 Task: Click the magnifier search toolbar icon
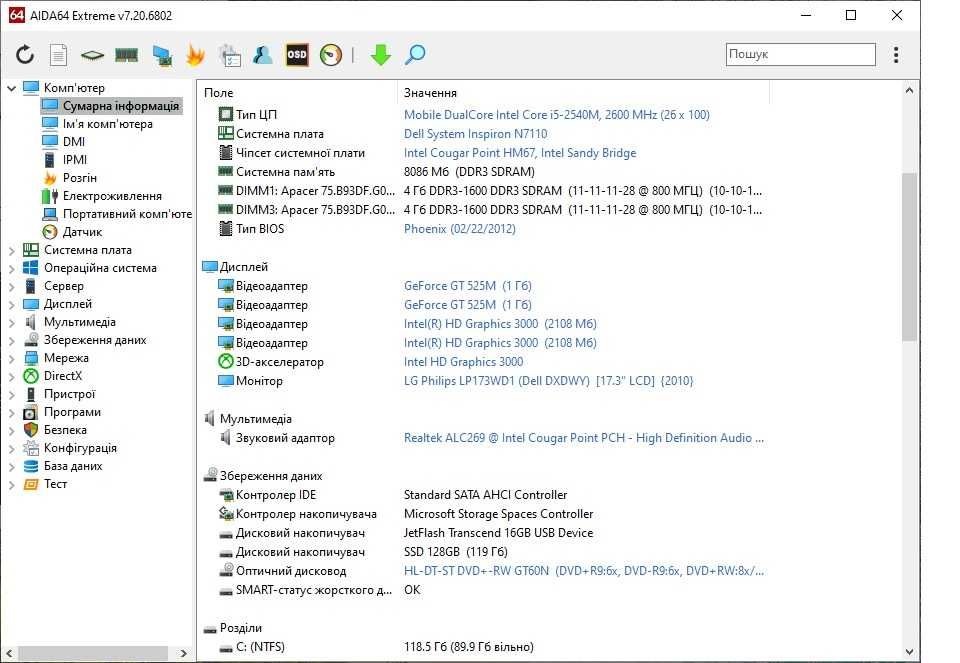pos(414,55)
